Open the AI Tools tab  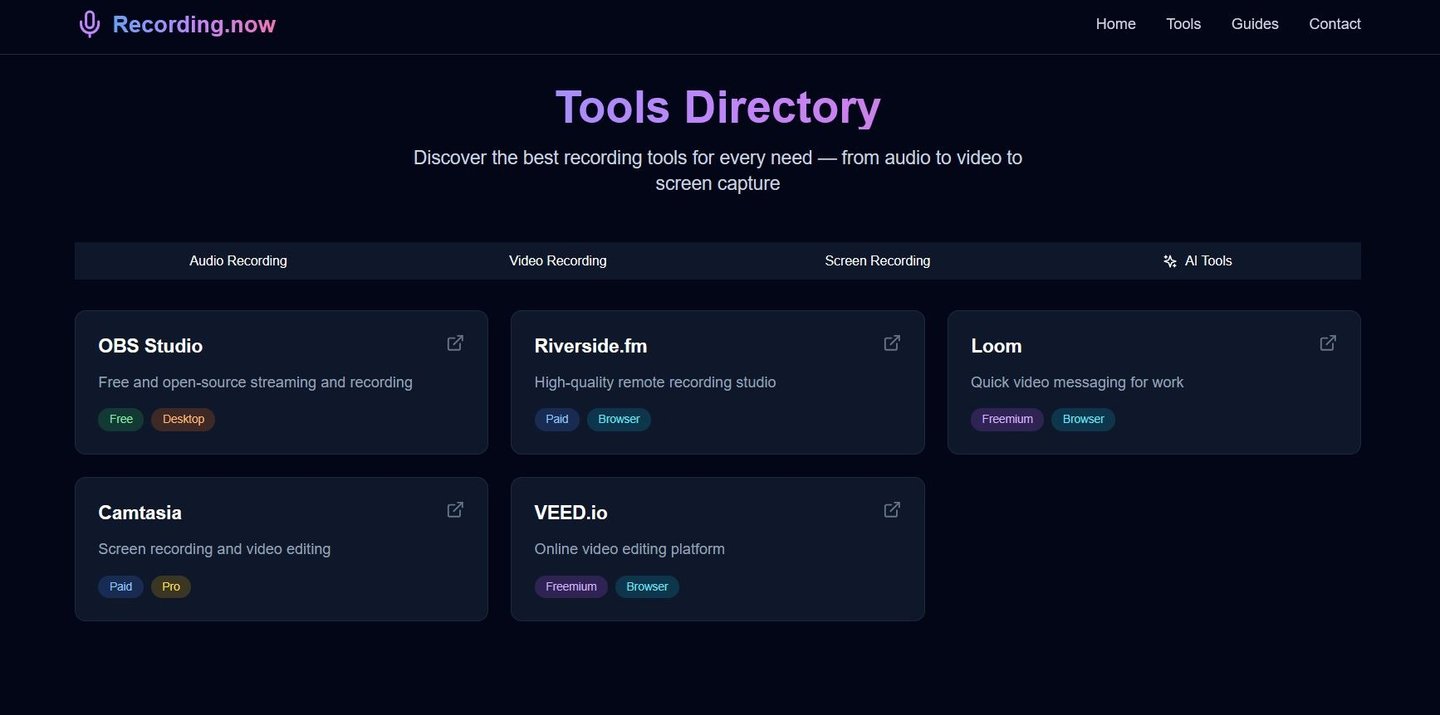(1198, 261)
